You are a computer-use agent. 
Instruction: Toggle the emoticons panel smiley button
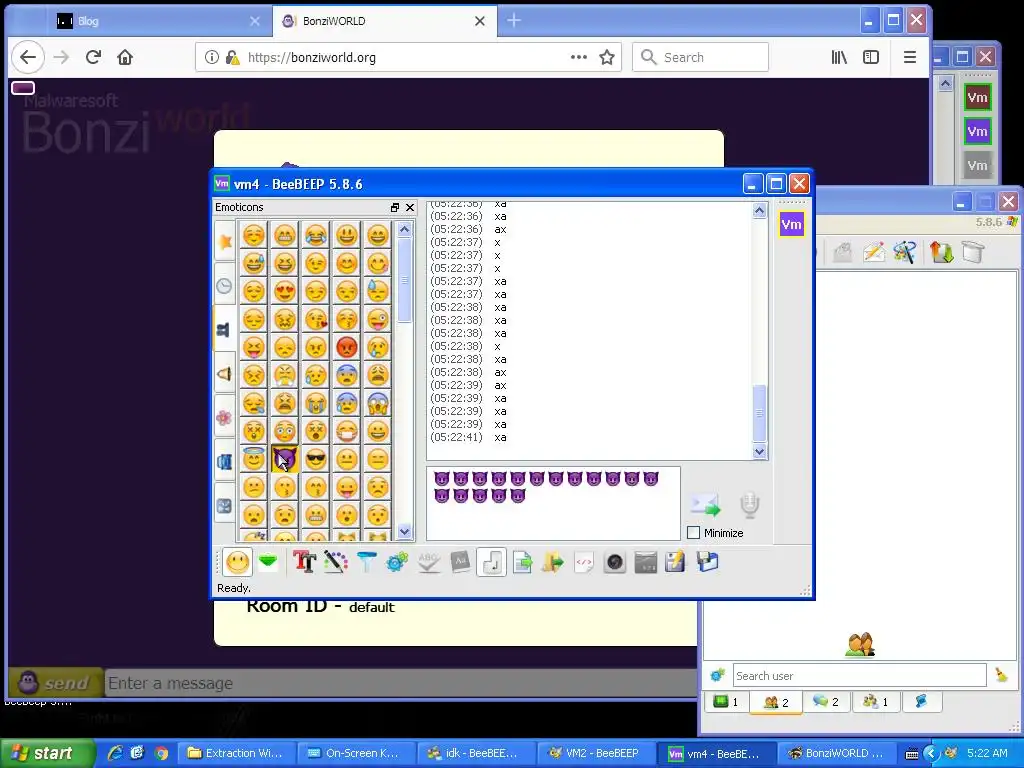click(x=237, y=562)
